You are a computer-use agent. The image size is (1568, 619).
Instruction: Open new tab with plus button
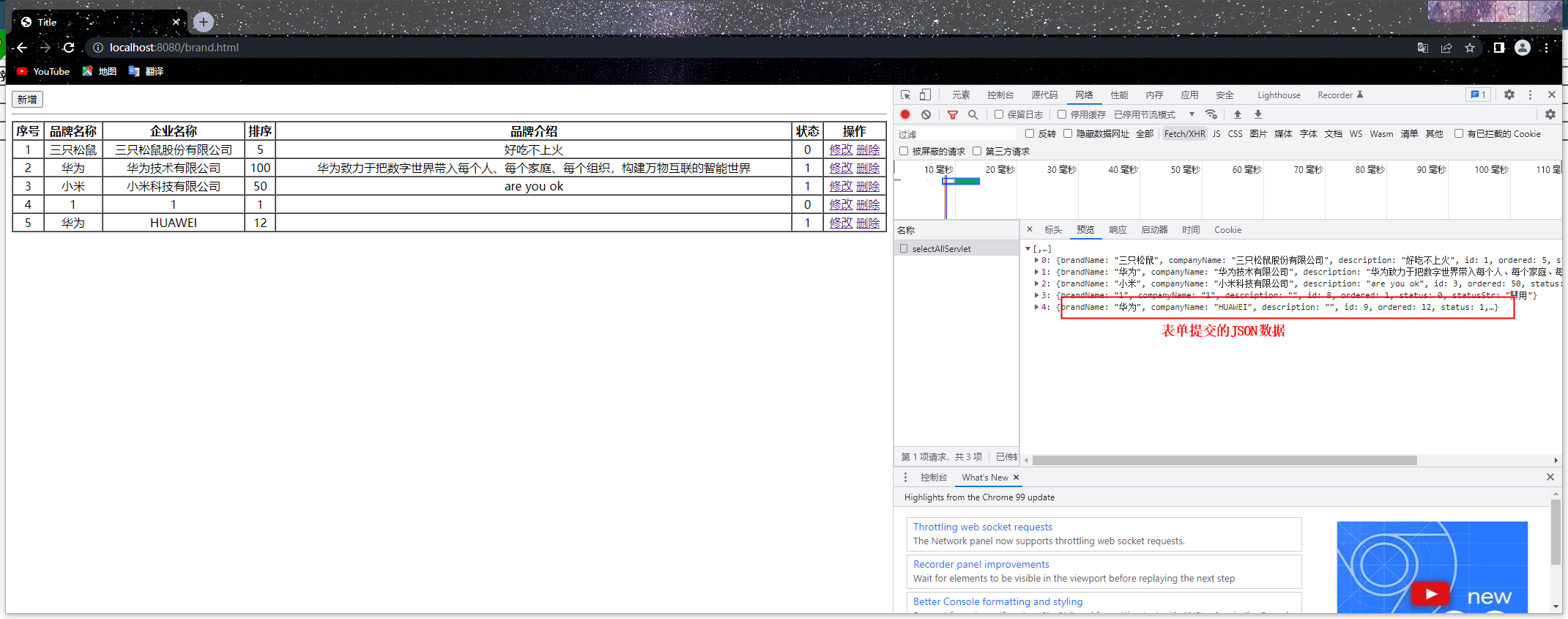coord(204,22)
